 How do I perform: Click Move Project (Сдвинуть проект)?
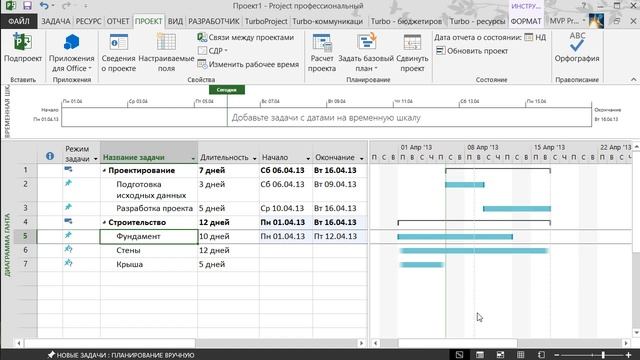pos(412,52)
